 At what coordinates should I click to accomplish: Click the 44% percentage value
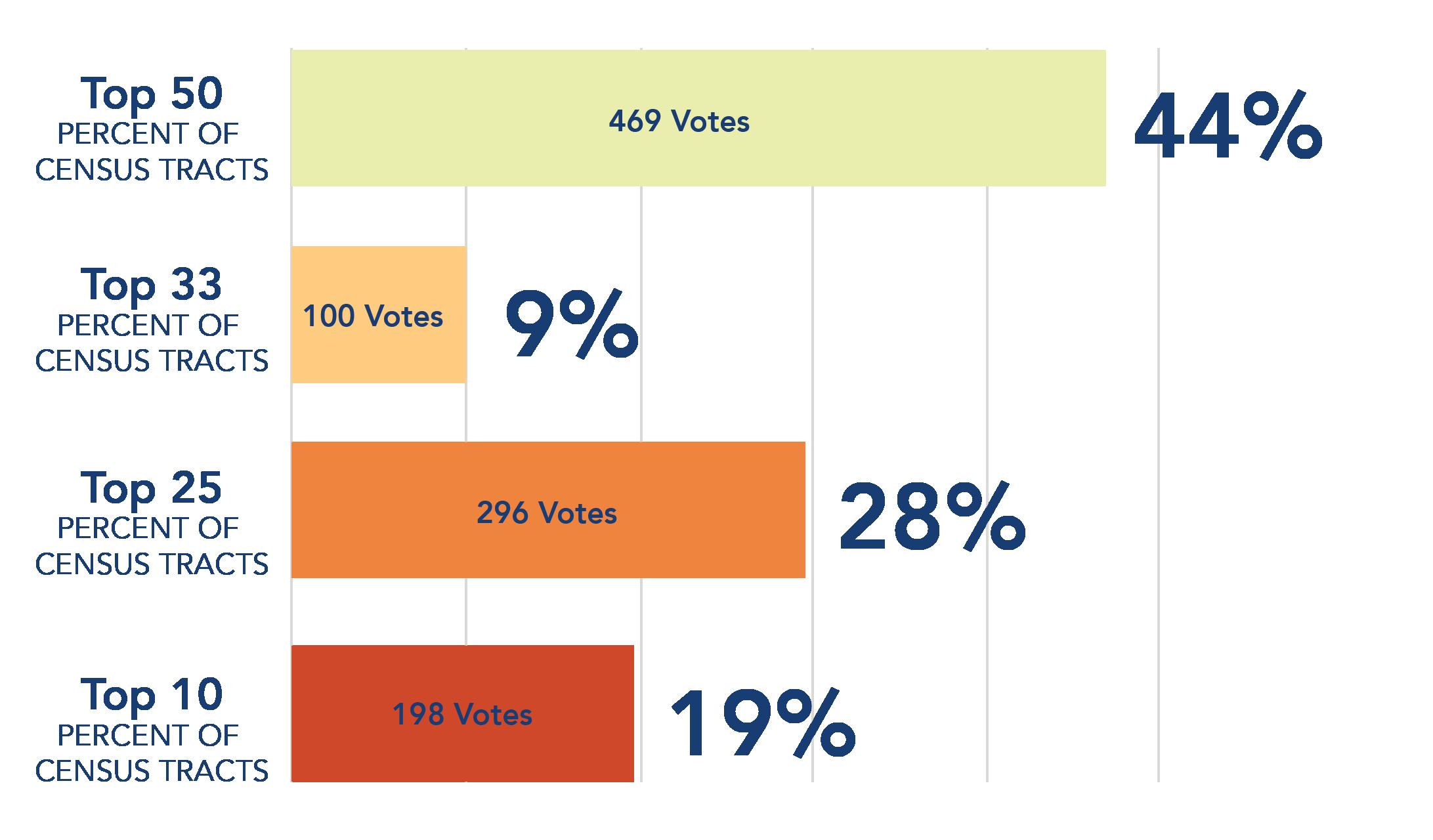pyautogui.click(x=1228, y=127)
